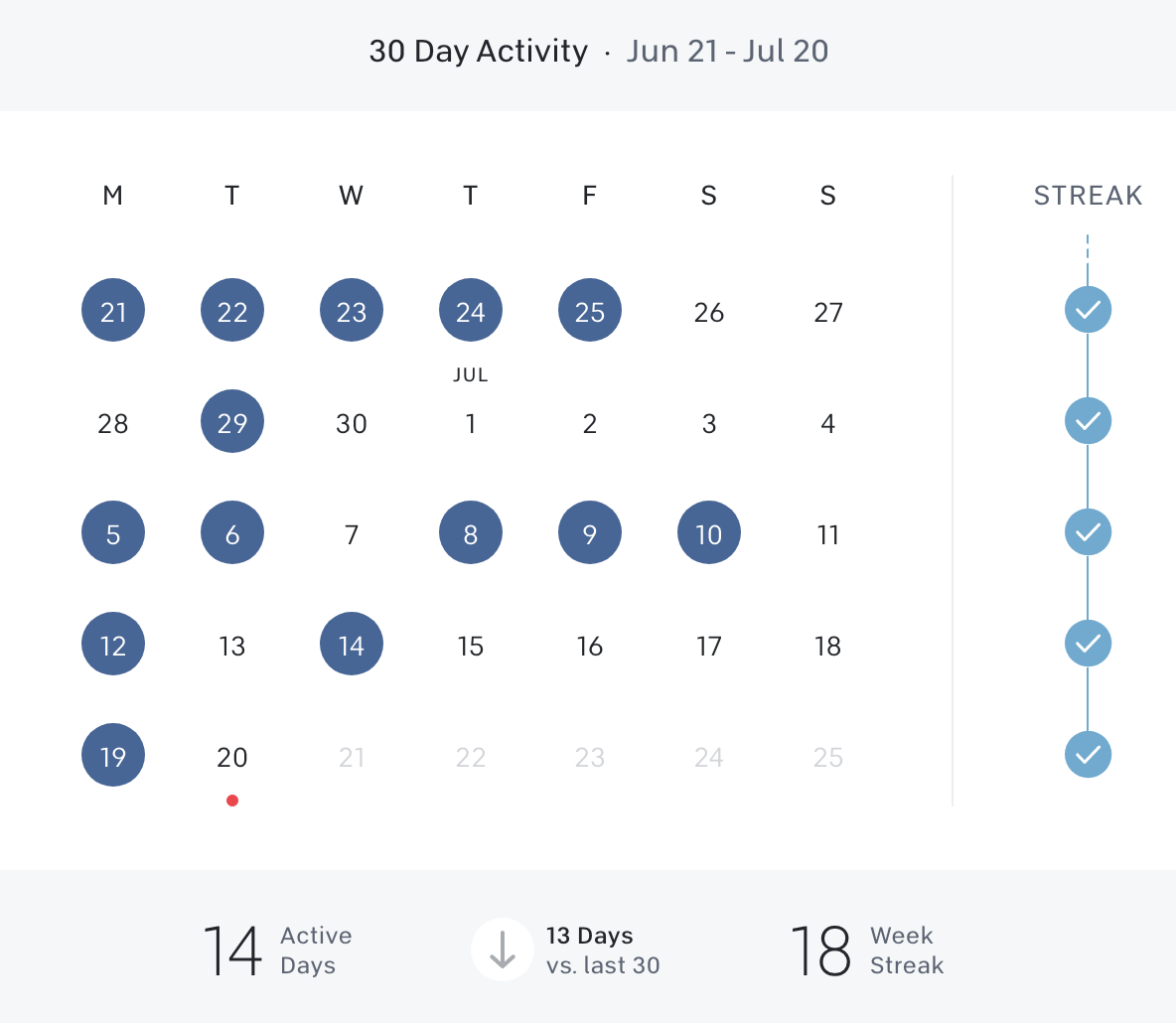Choose highlighted day 10
The image size is (1176, 1023).
pos(709,533)
